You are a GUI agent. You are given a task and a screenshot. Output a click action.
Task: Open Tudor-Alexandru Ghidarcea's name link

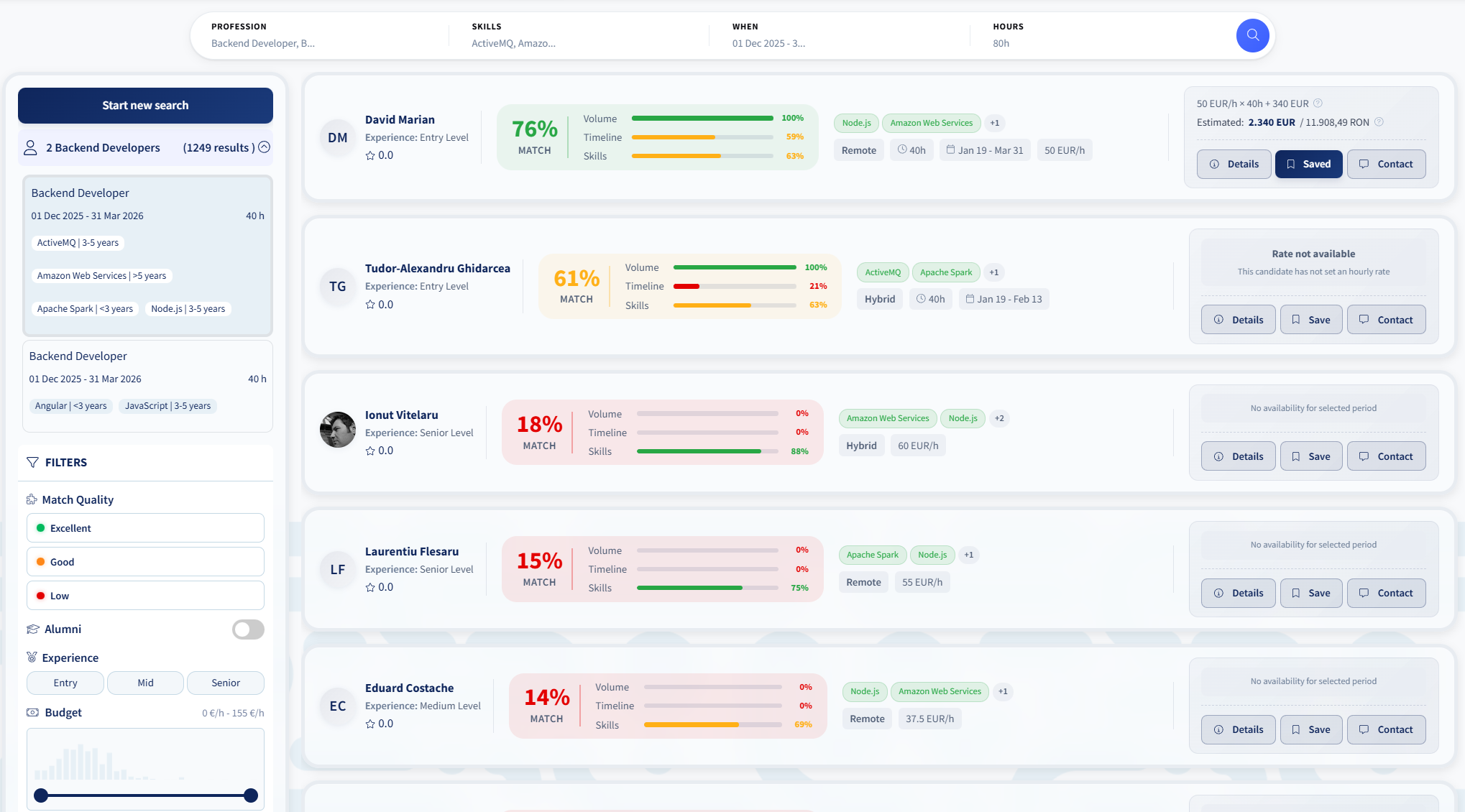(437, 268)
